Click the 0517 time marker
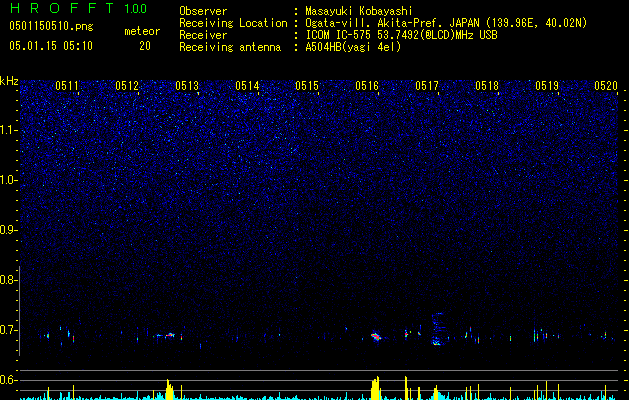 [x=427, y=86]
